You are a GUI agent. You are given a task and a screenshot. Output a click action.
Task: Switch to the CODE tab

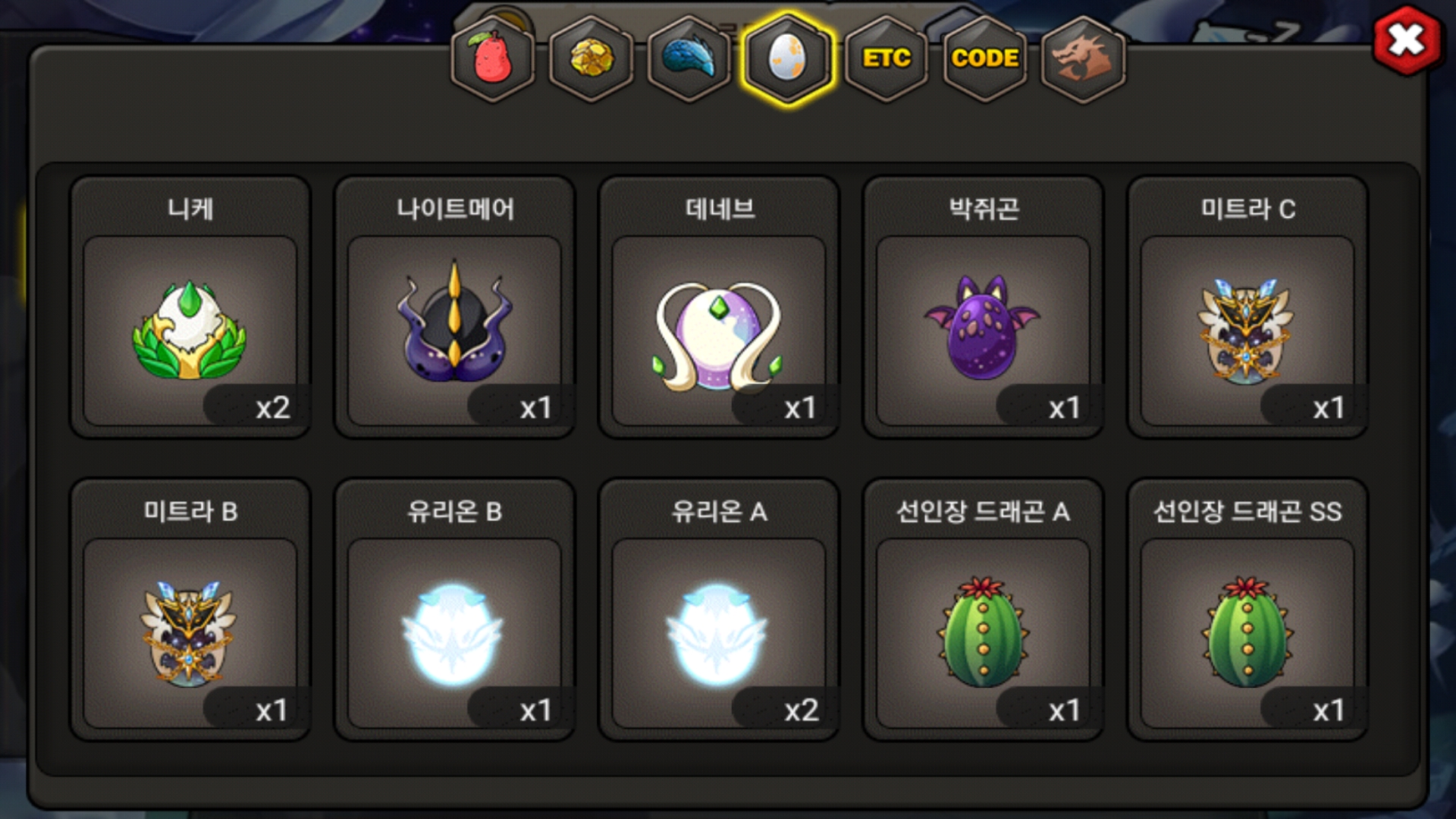coord(985,58)
